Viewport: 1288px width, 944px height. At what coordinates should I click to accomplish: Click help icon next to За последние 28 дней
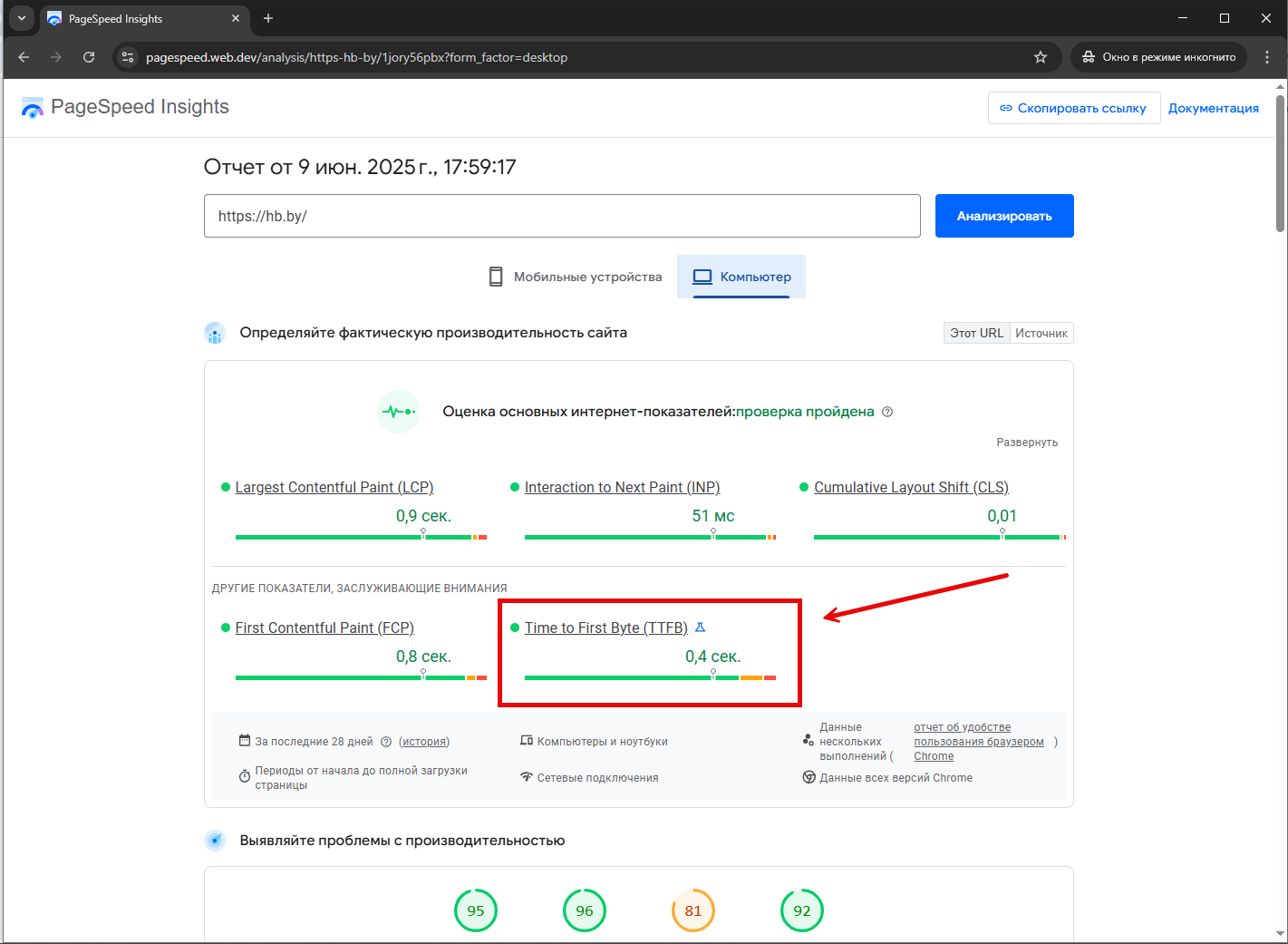[x=386, y=742]
